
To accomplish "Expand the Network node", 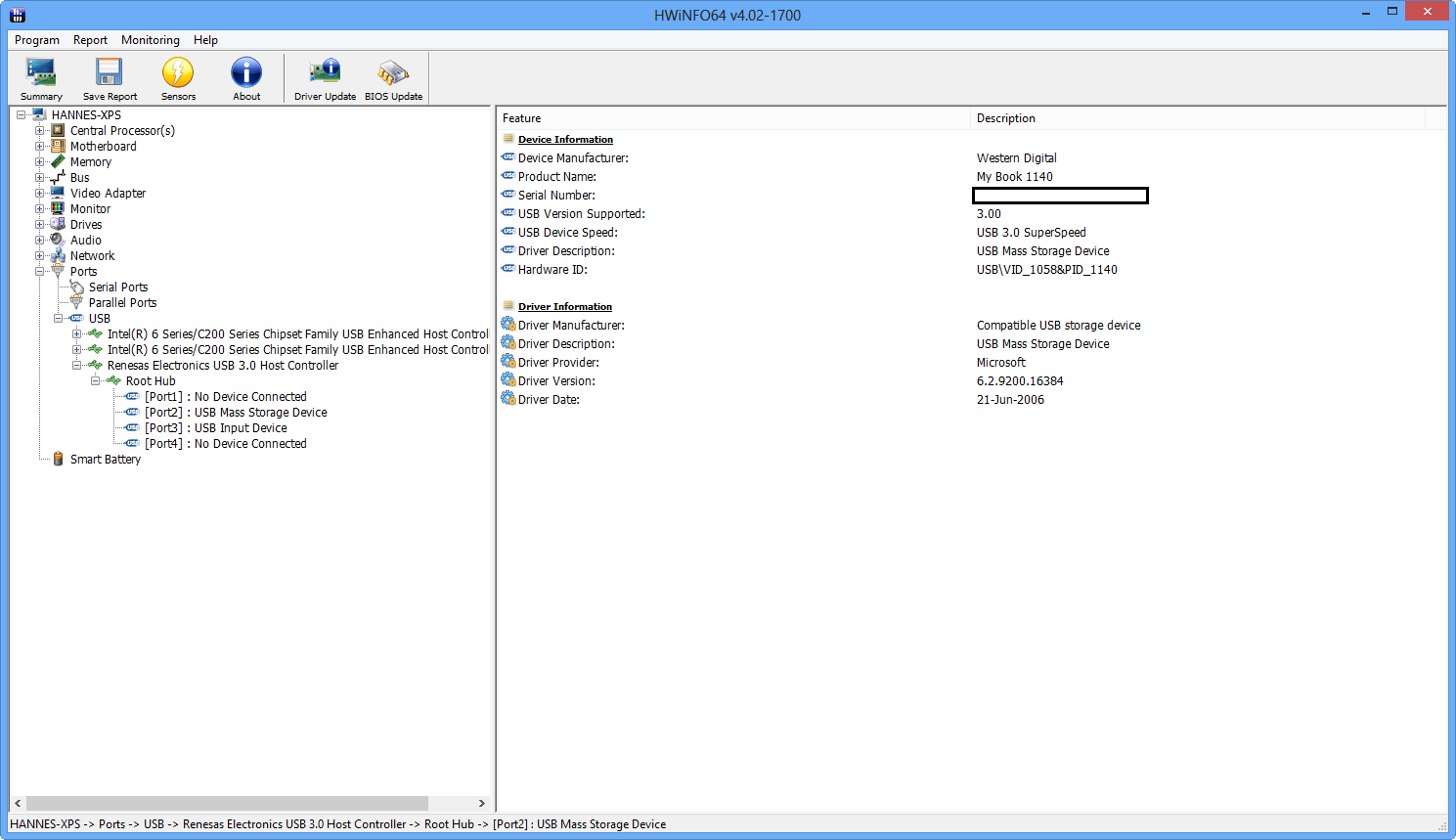I will [x=40, y=255].
